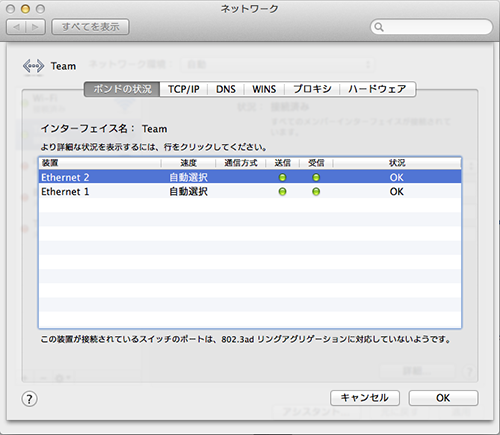Click 自動選択 speed for Ethernet 2

point(188,177)
